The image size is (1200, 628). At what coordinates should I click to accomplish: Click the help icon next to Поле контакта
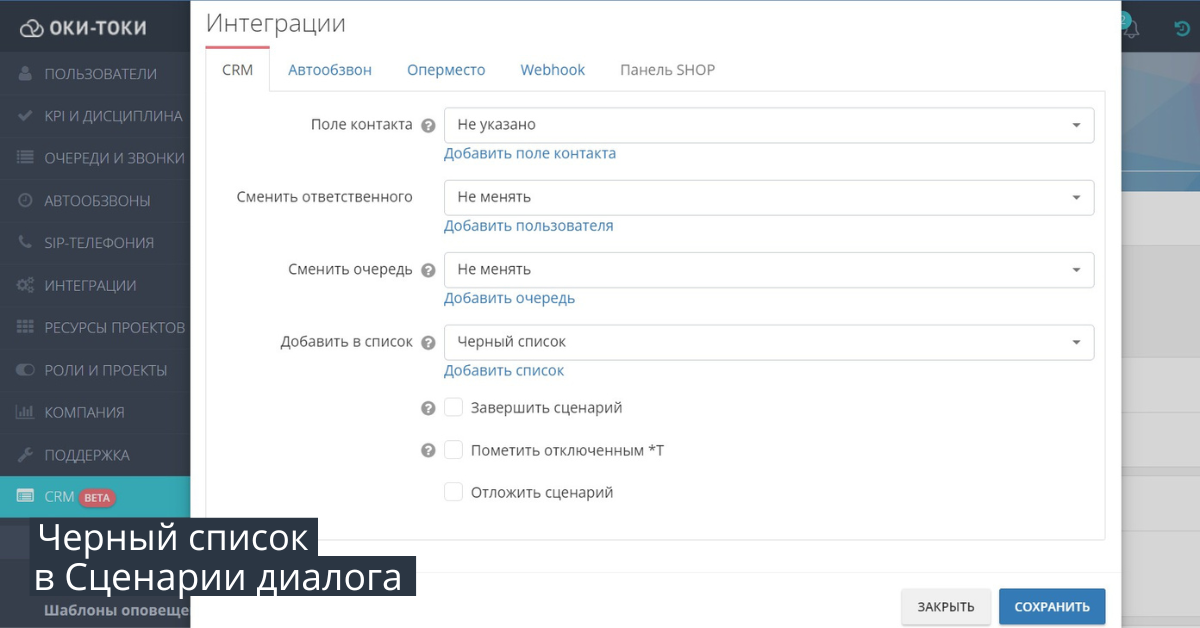[x=428, y=126]
